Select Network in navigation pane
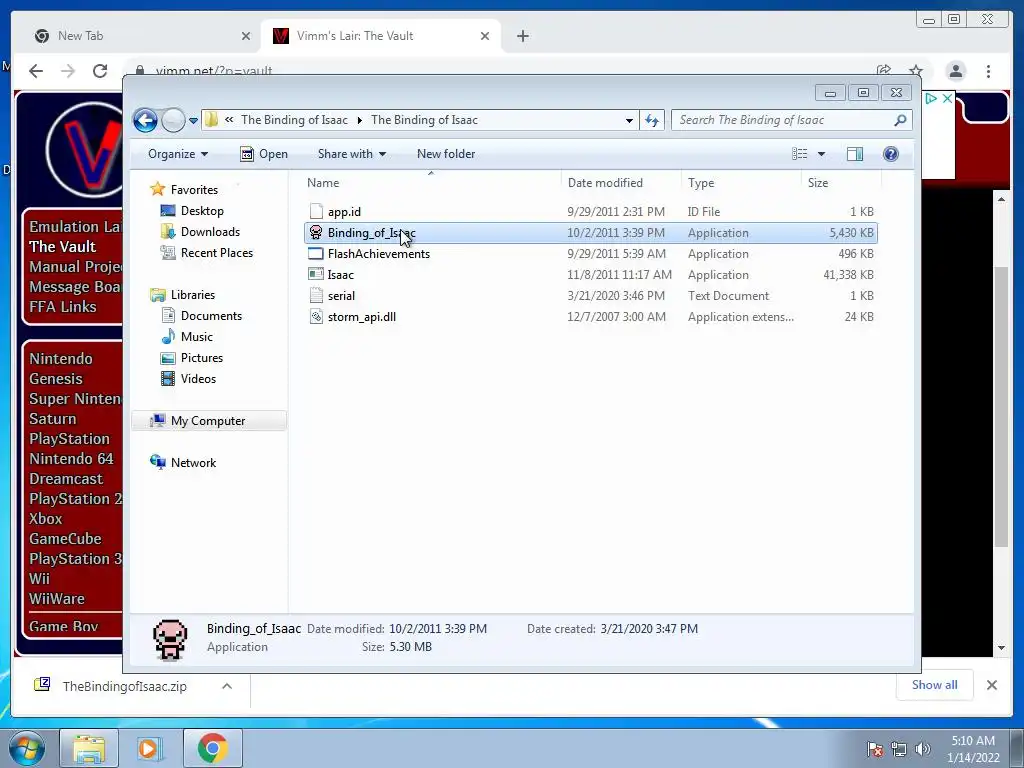The height and width of the screenshot is (768, 1024). click(193, 463)
